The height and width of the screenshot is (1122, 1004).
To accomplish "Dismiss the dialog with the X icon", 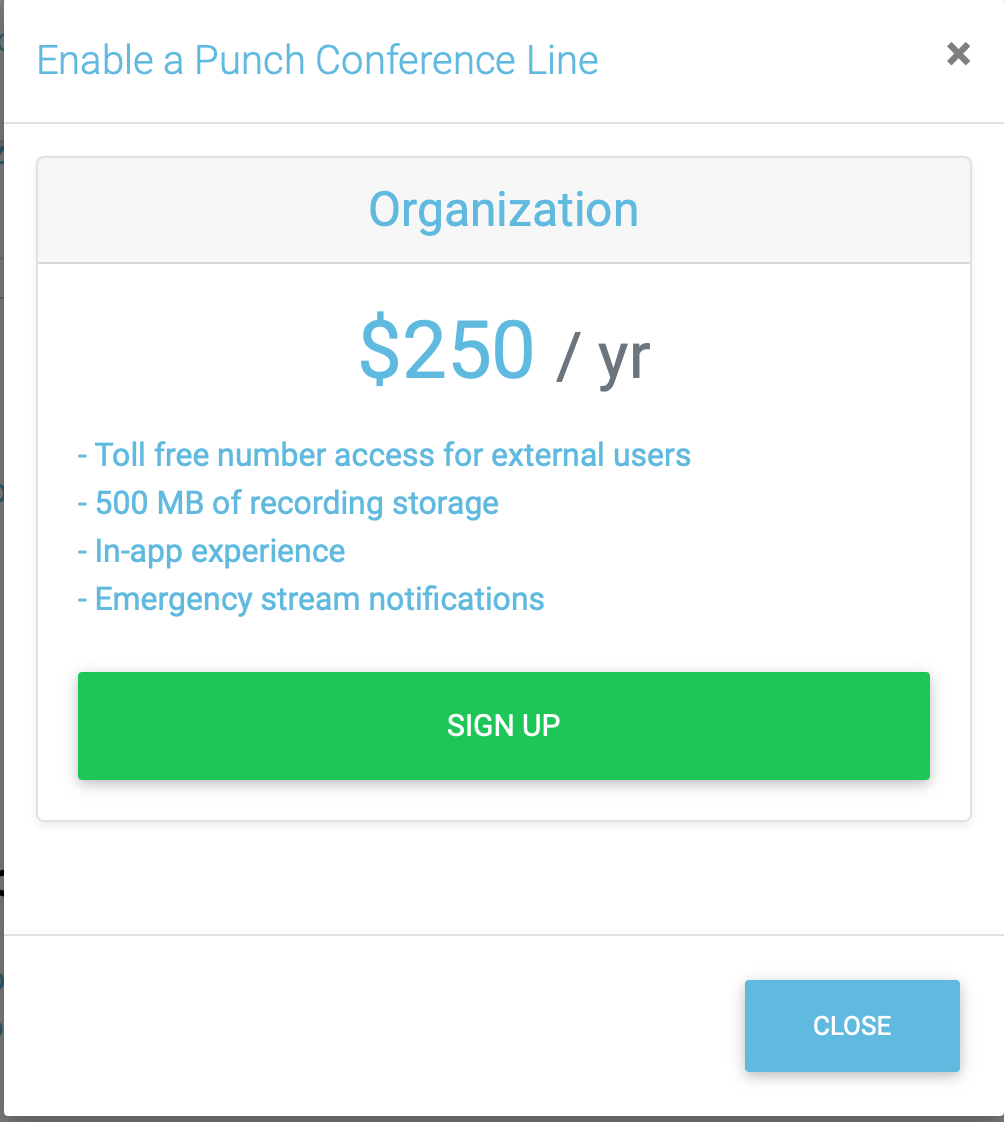I will (x=958, y=54).
